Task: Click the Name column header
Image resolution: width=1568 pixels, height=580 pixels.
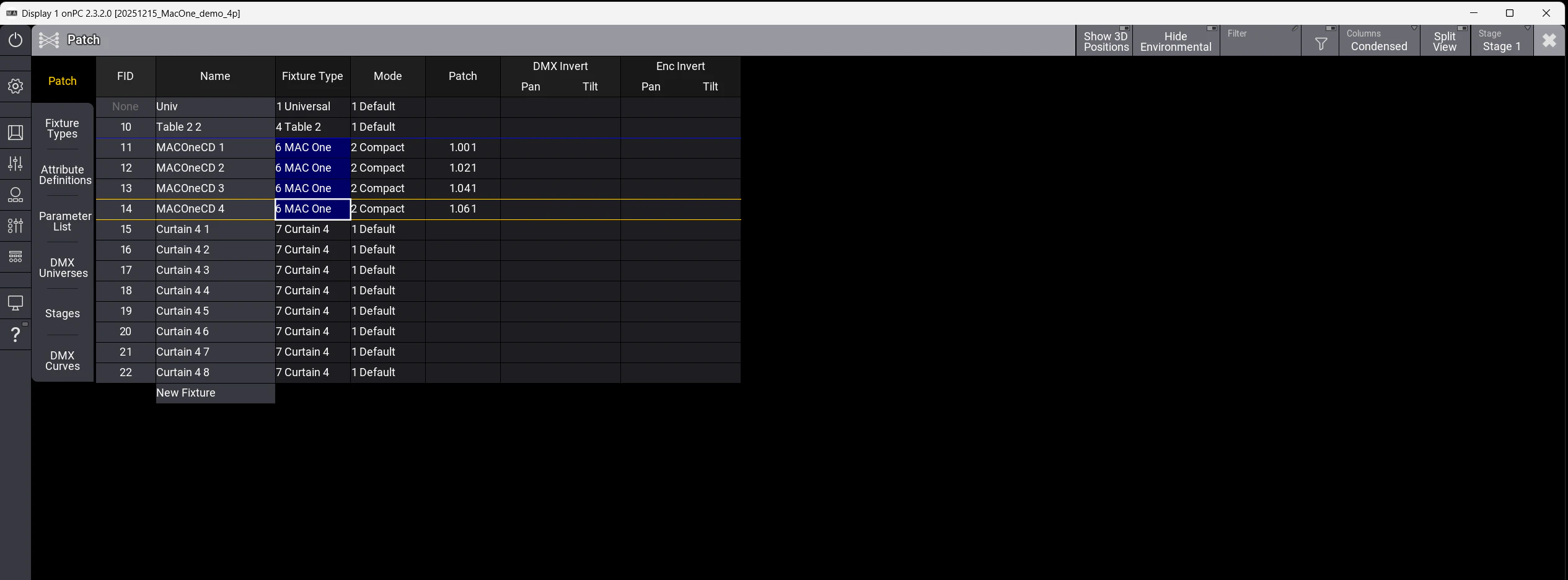Action: point(215,76)
